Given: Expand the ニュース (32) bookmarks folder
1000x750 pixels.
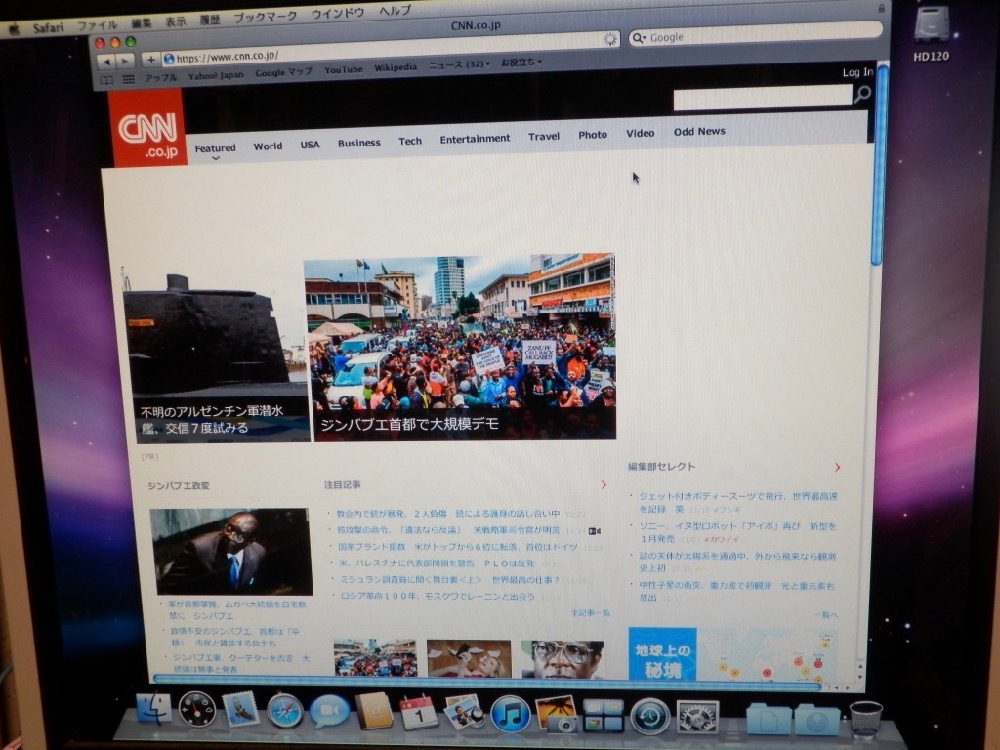Looking at the screenshot, I should (x=460, y=64).
